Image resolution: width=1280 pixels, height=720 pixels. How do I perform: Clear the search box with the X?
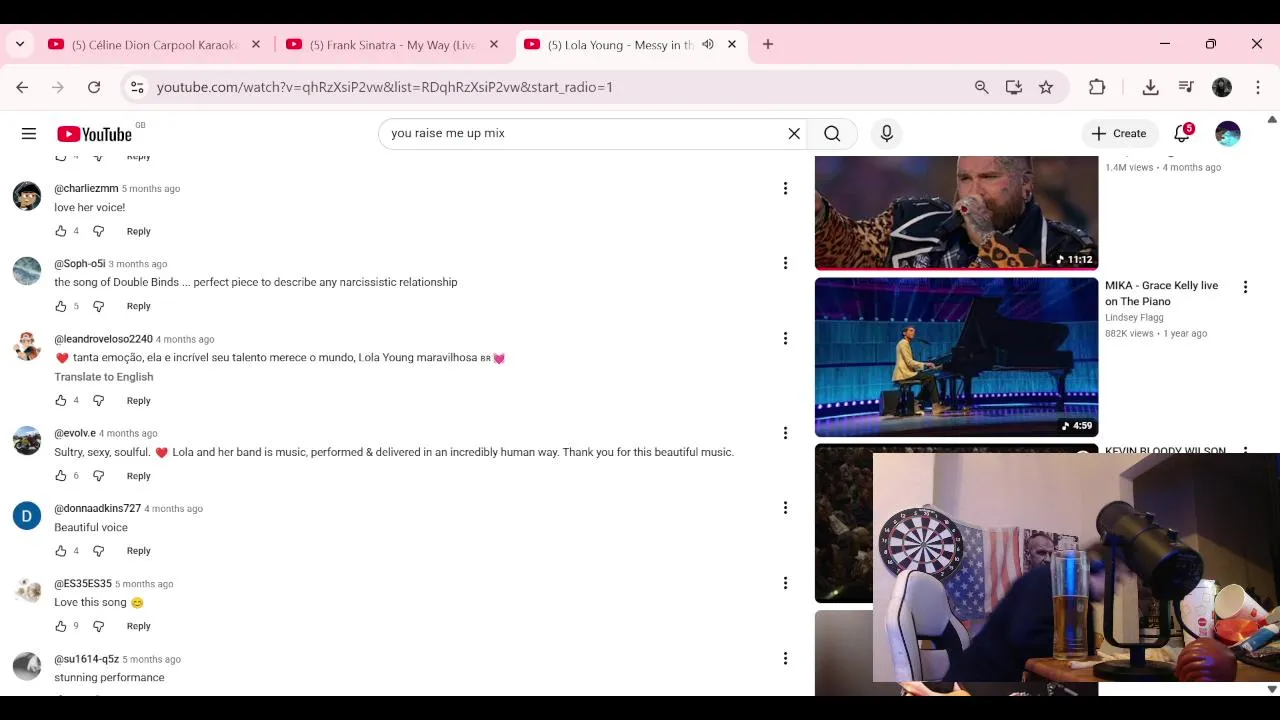(x=794, y=134)
